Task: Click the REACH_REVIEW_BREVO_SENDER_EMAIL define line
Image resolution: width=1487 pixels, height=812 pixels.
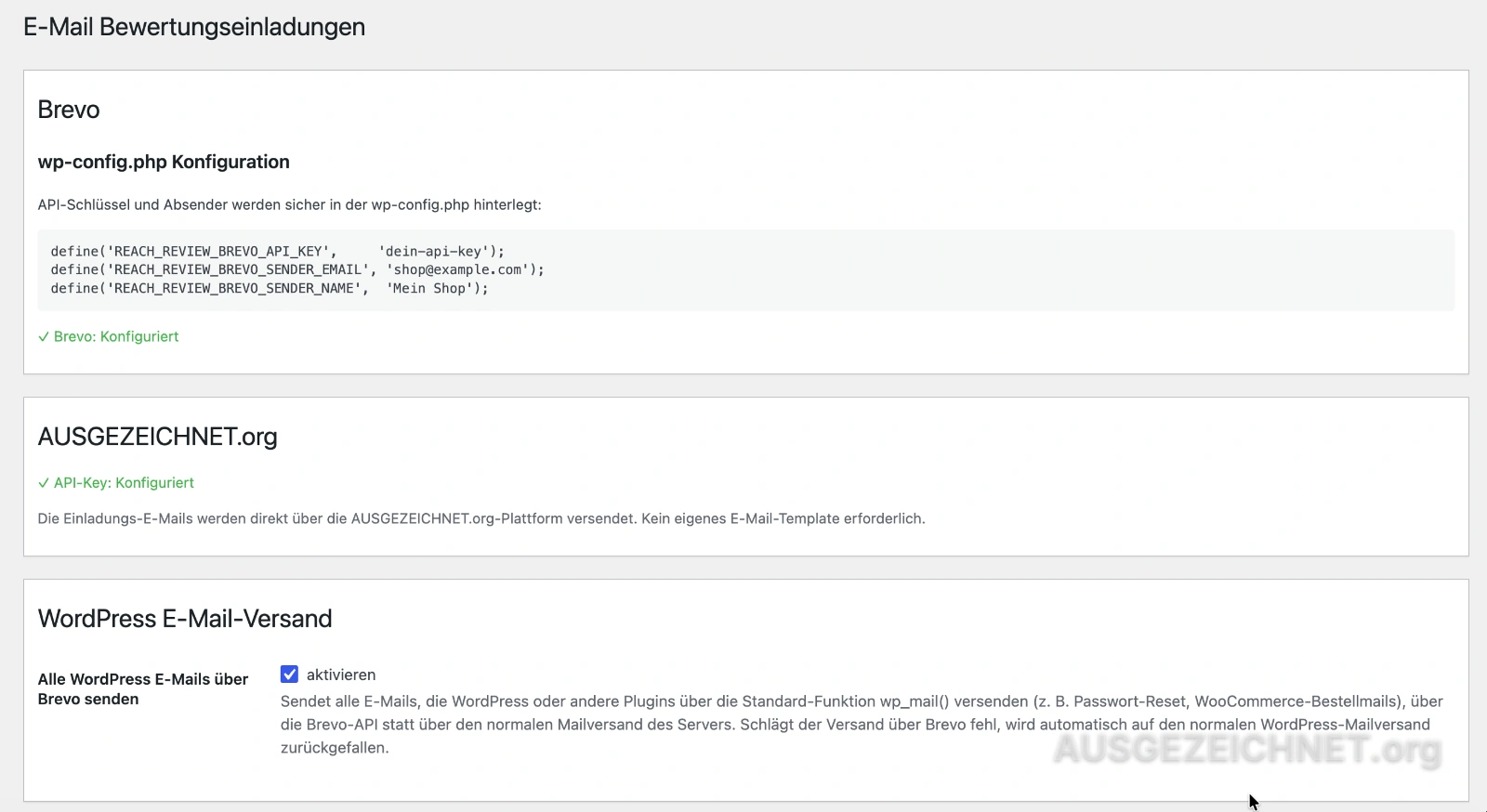Action: point(297,269)
